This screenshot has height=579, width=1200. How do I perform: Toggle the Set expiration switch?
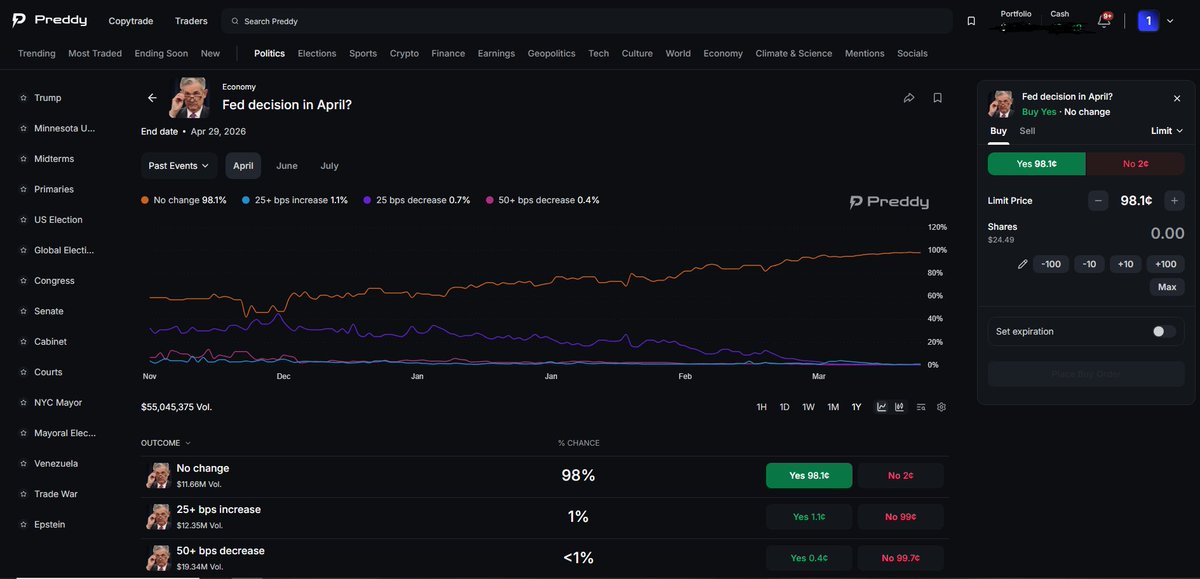coord(1163,331)
